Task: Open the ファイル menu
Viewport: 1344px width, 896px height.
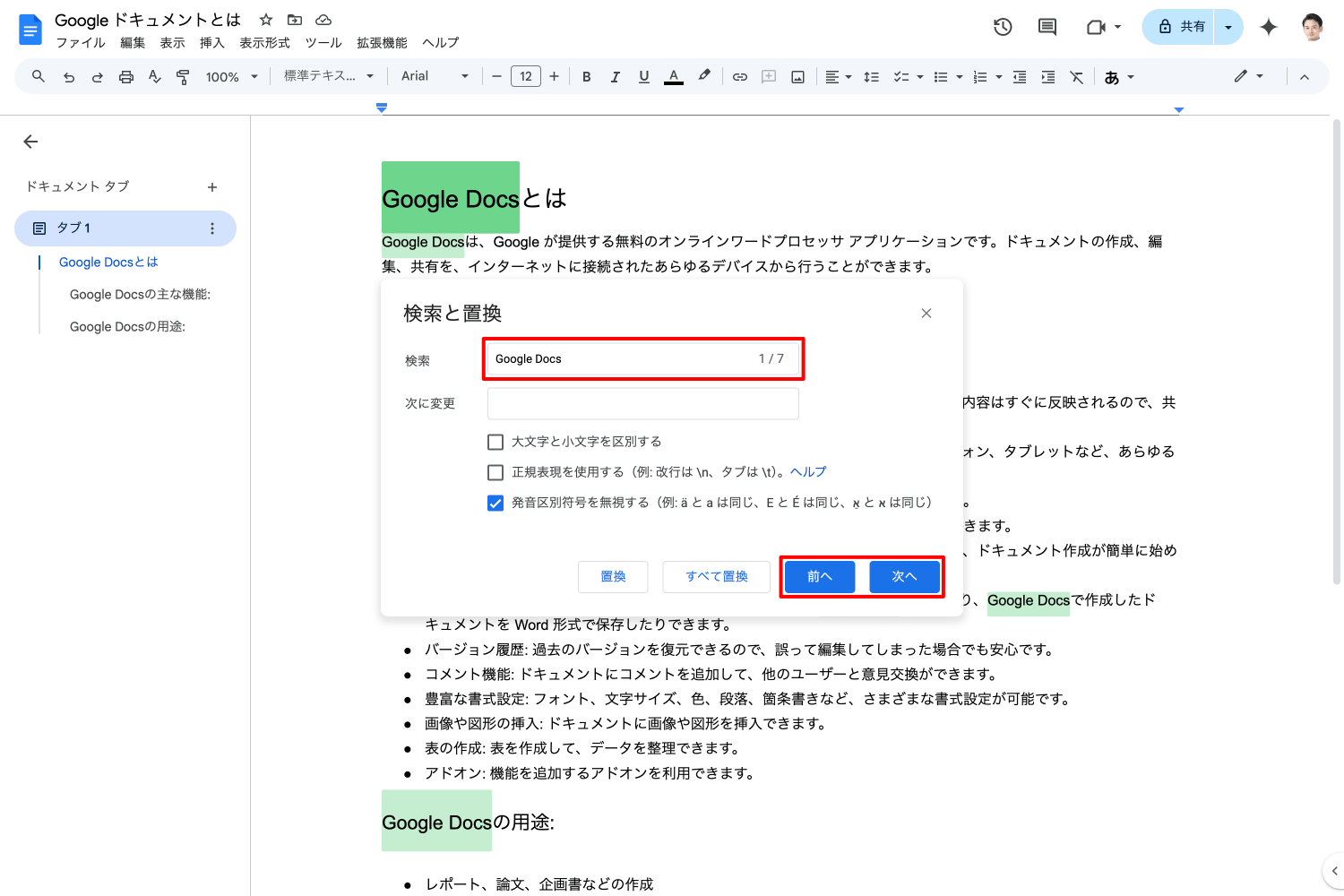Action: point(81,43)
